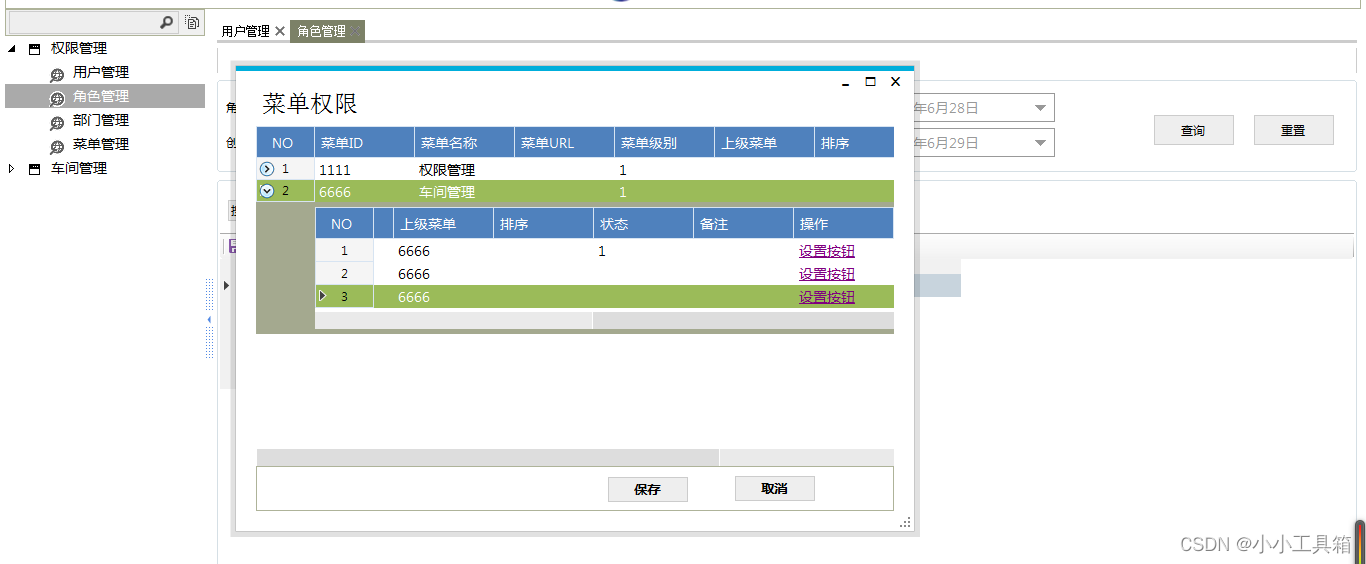Viewport: 1366px width, 564px height.
Task: Close the 角色管理 tab
Action: point(356,31)
